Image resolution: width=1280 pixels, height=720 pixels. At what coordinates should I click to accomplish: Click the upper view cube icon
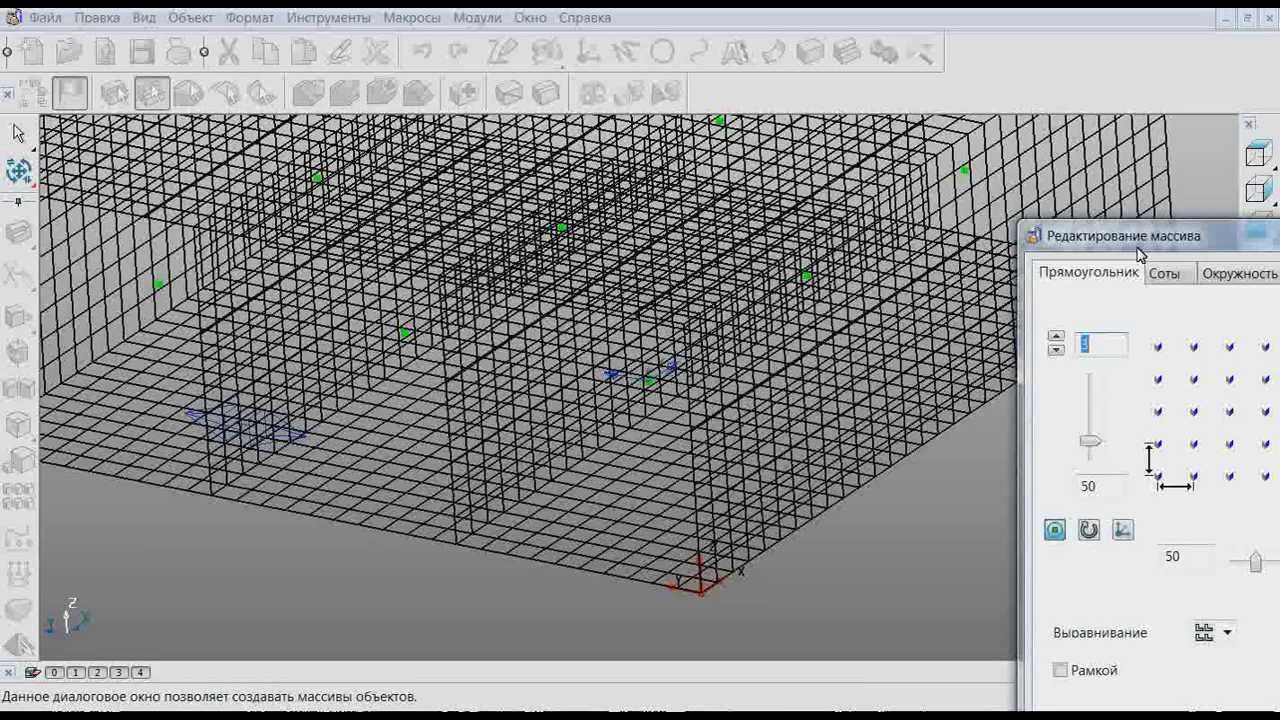pos(1258,153)
